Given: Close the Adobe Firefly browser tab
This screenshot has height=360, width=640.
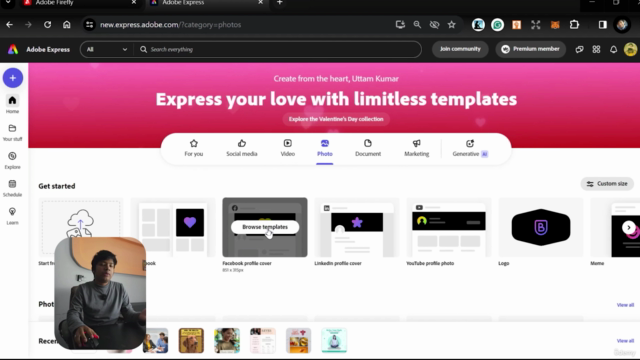Looking at the screenshot, I should click(133, 2).
